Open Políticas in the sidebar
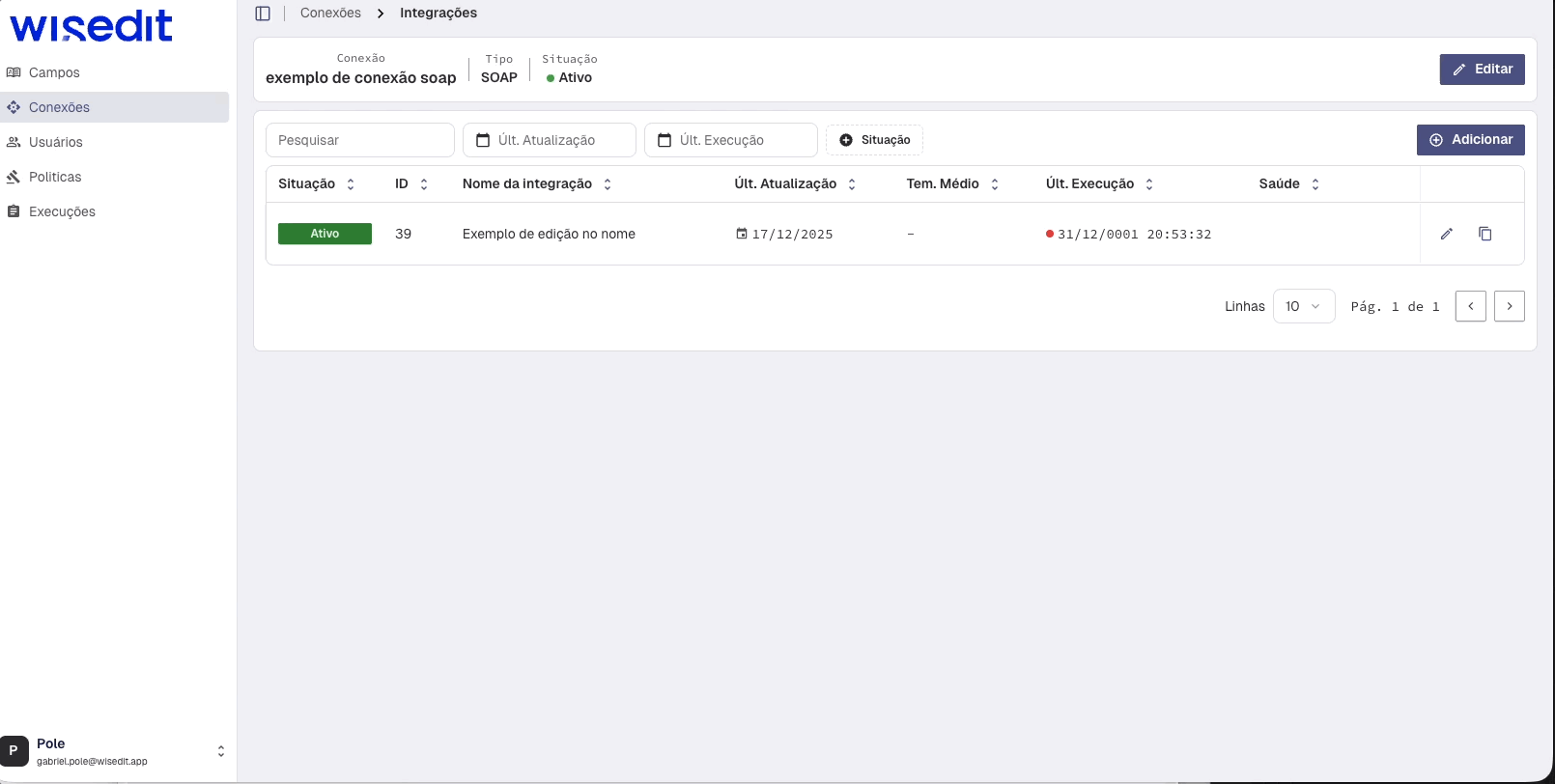 (55, 177)
